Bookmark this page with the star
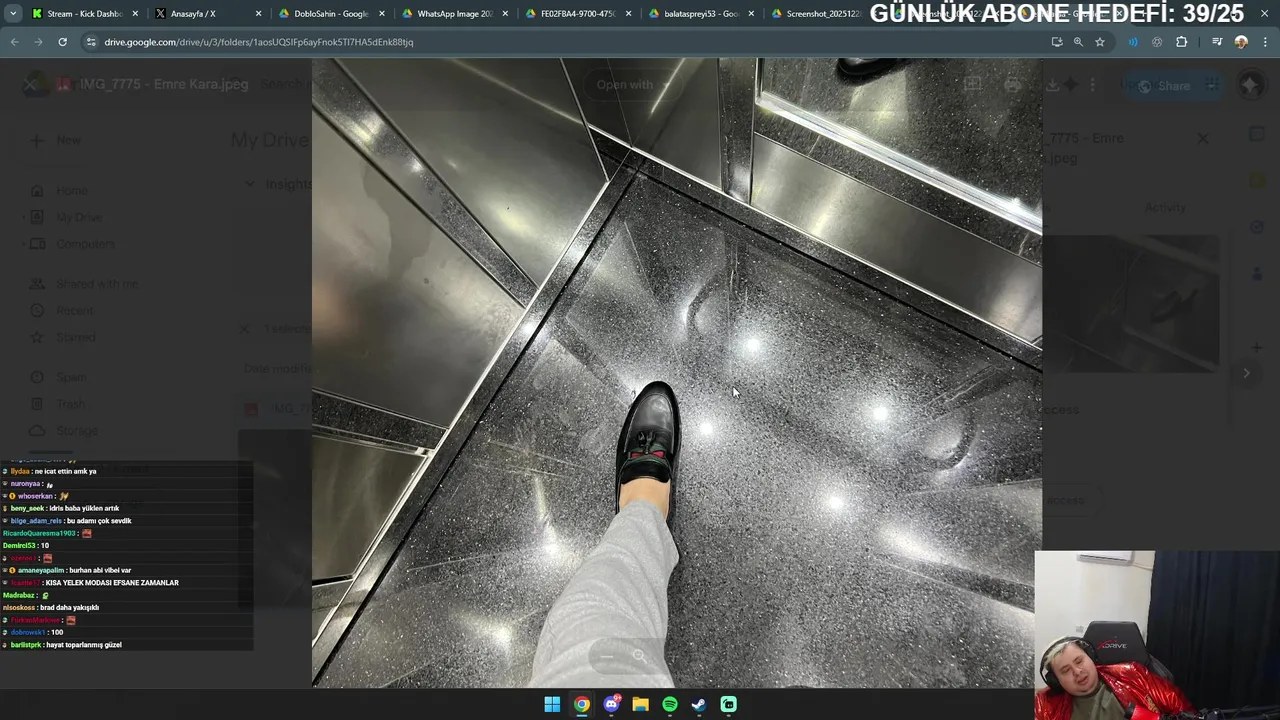1280x720 pixels. (1100, 42)
